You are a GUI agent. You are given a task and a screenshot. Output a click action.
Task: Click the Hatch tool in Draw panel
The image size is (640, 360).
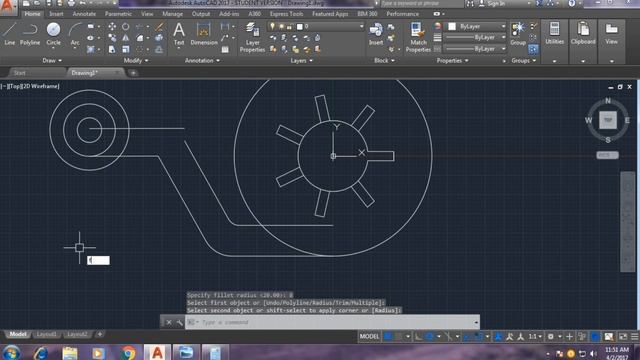[x=91, y=49]
